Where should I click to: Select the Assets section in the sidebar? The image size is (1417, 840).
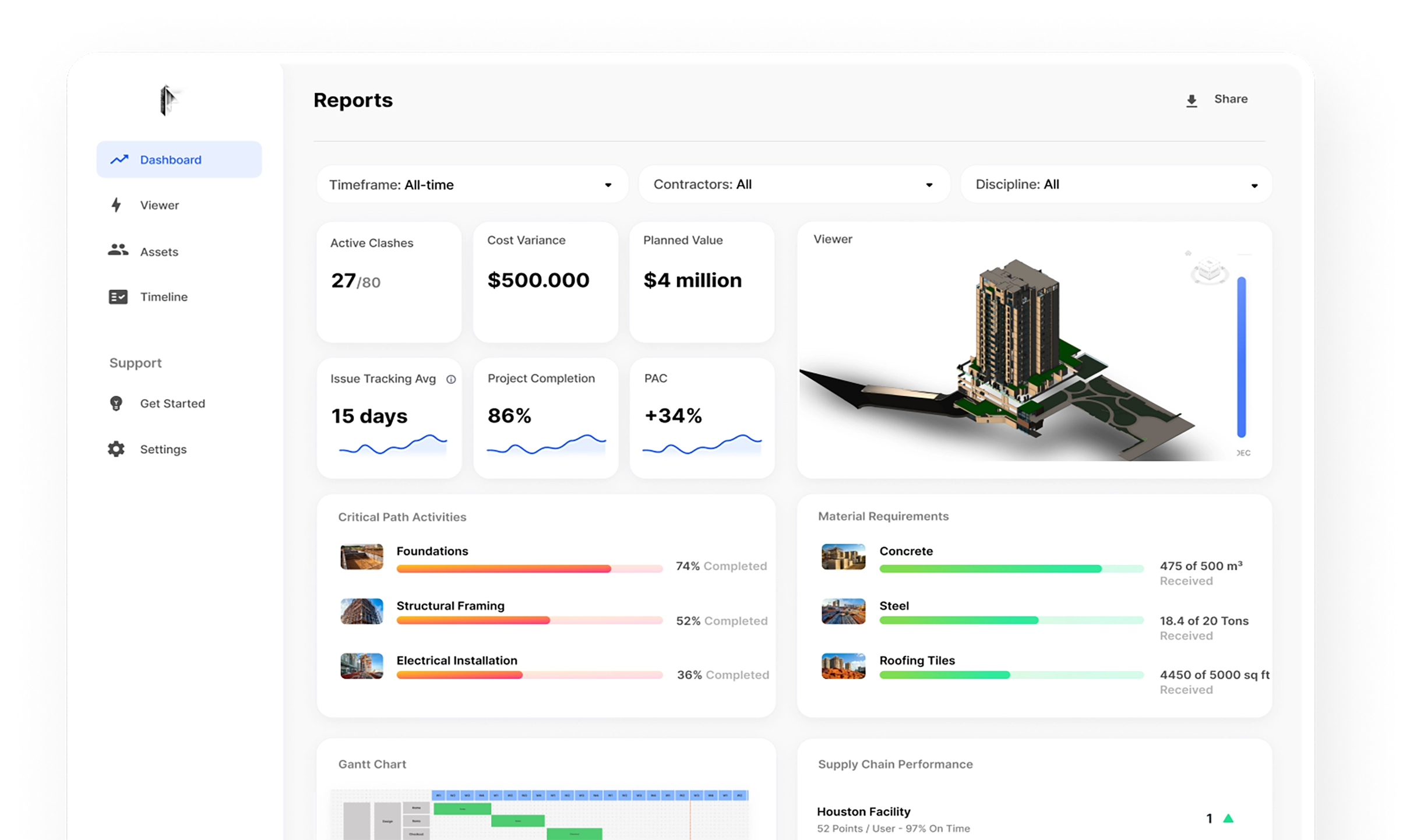pyautogui.click(x=158, y=252)
